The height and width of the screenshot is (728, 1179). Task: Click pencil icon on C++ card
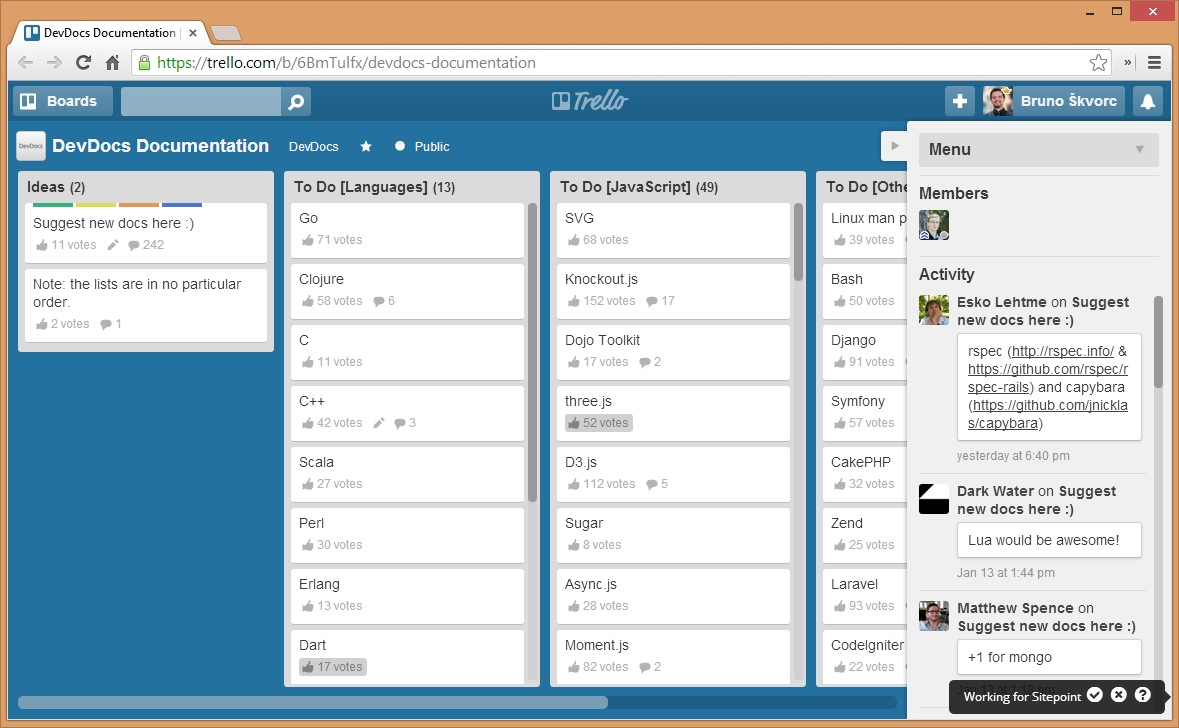[379, 423]
